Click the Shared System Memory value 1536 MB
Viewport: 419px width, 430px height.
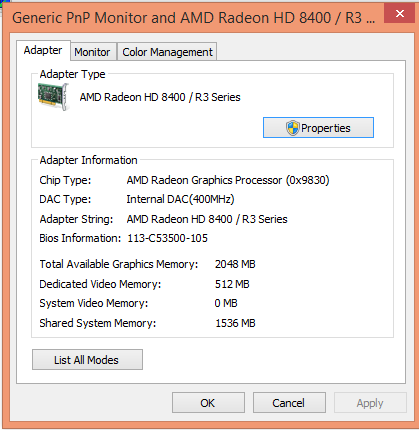(235, 323)
